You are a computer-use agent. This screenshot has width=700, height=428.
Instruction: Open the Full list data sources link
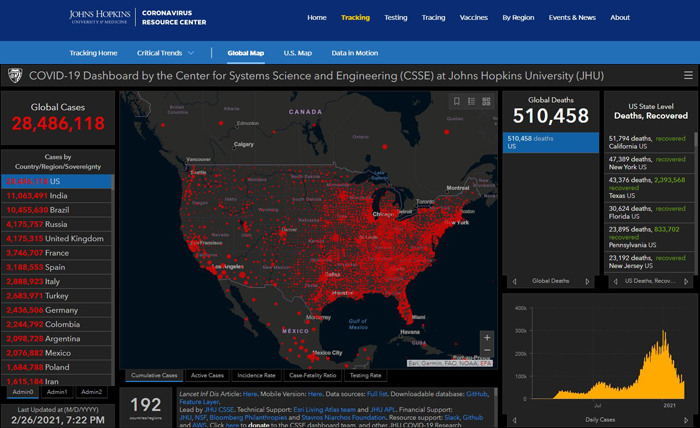(377, 394)
